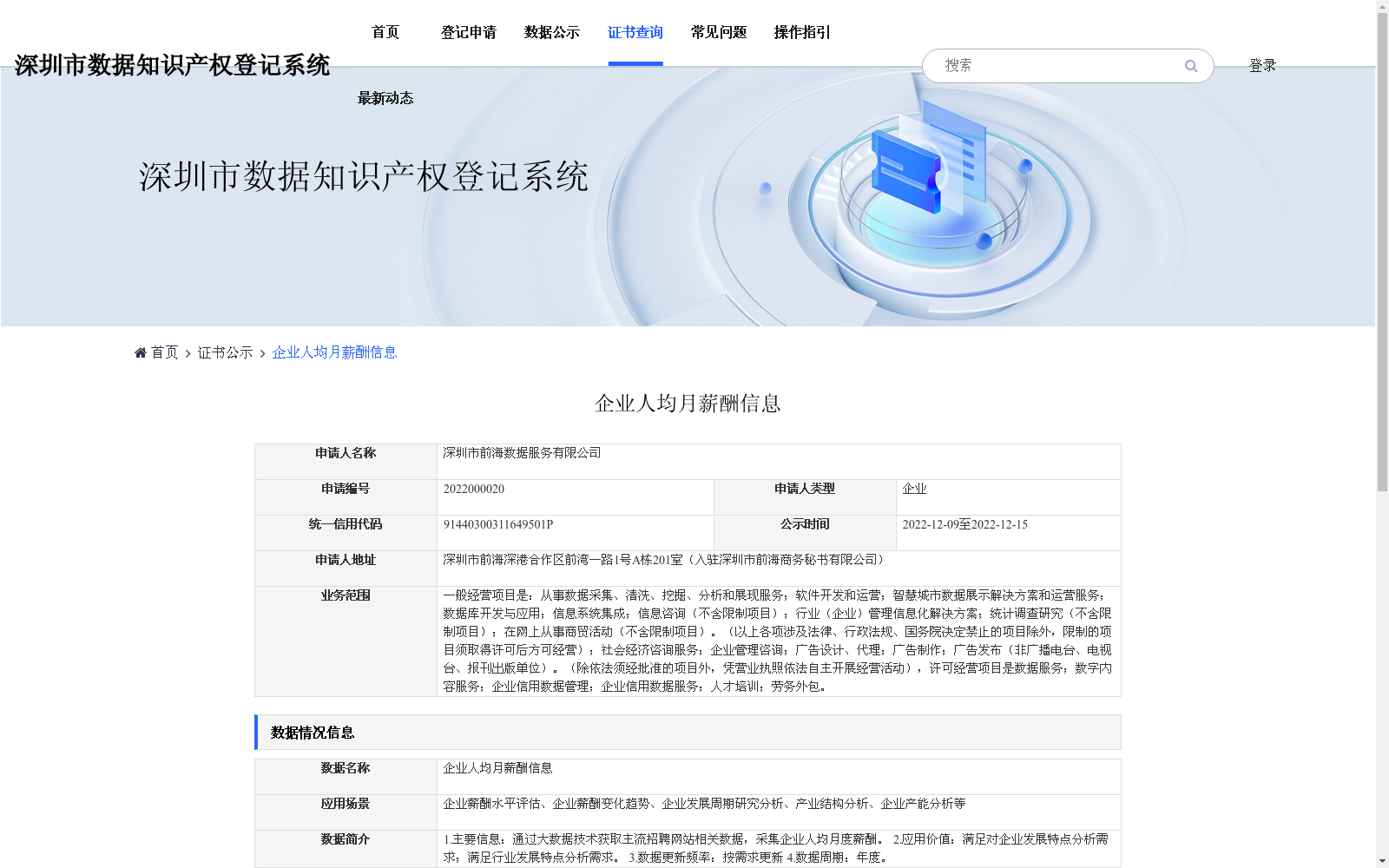Click the scrollbar up arrow
1389x868 pixels.
[1382, 5]
